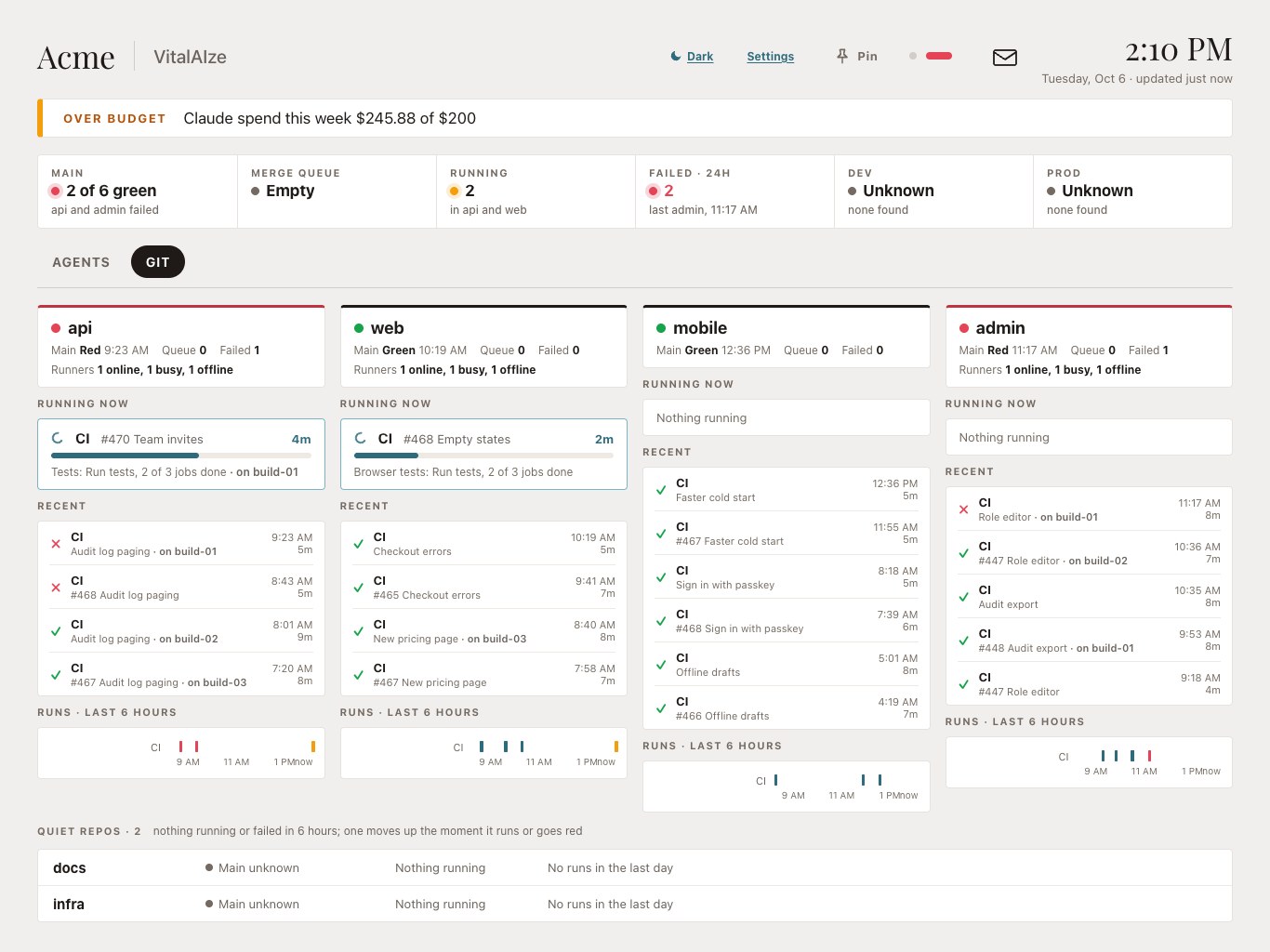Viewport: 1270px width, 952px height.
Task: Click the Prod "Unknown" status card
Action: tap(1132, 192)
